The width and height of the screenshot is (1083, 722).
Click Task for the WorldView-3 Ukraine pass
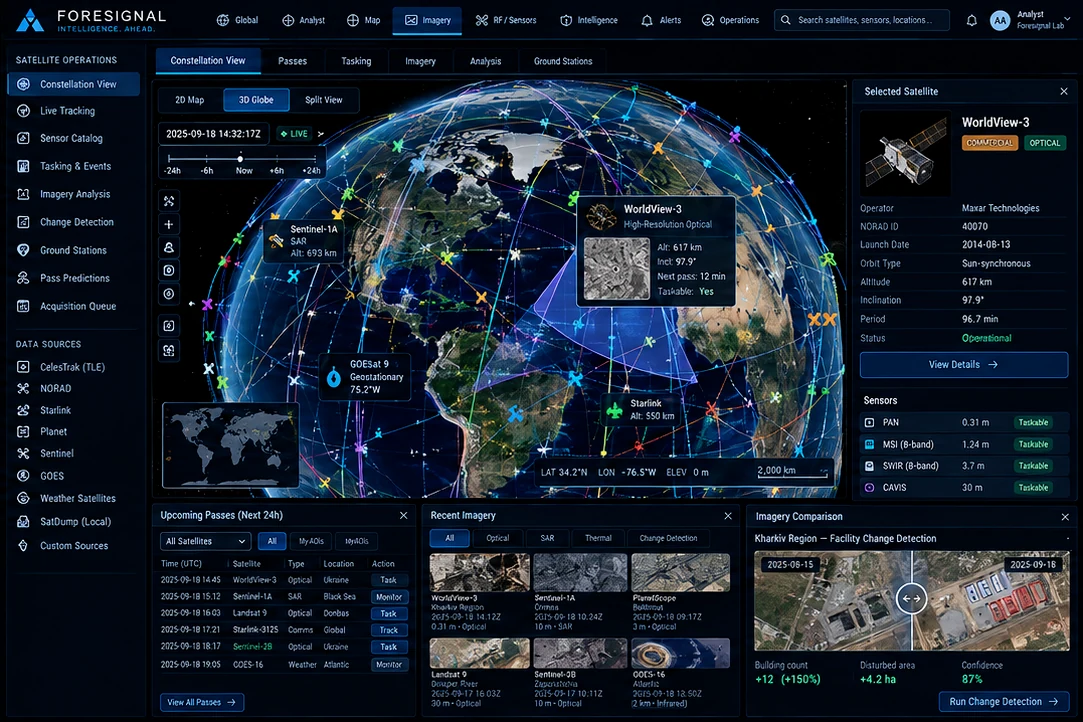coord(389,580)
